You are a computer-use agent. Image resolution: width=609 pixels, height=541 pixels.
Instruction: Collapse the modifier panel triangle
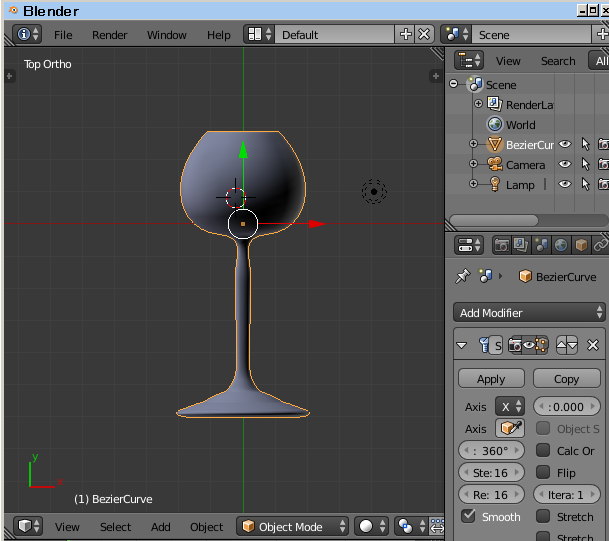462,345
